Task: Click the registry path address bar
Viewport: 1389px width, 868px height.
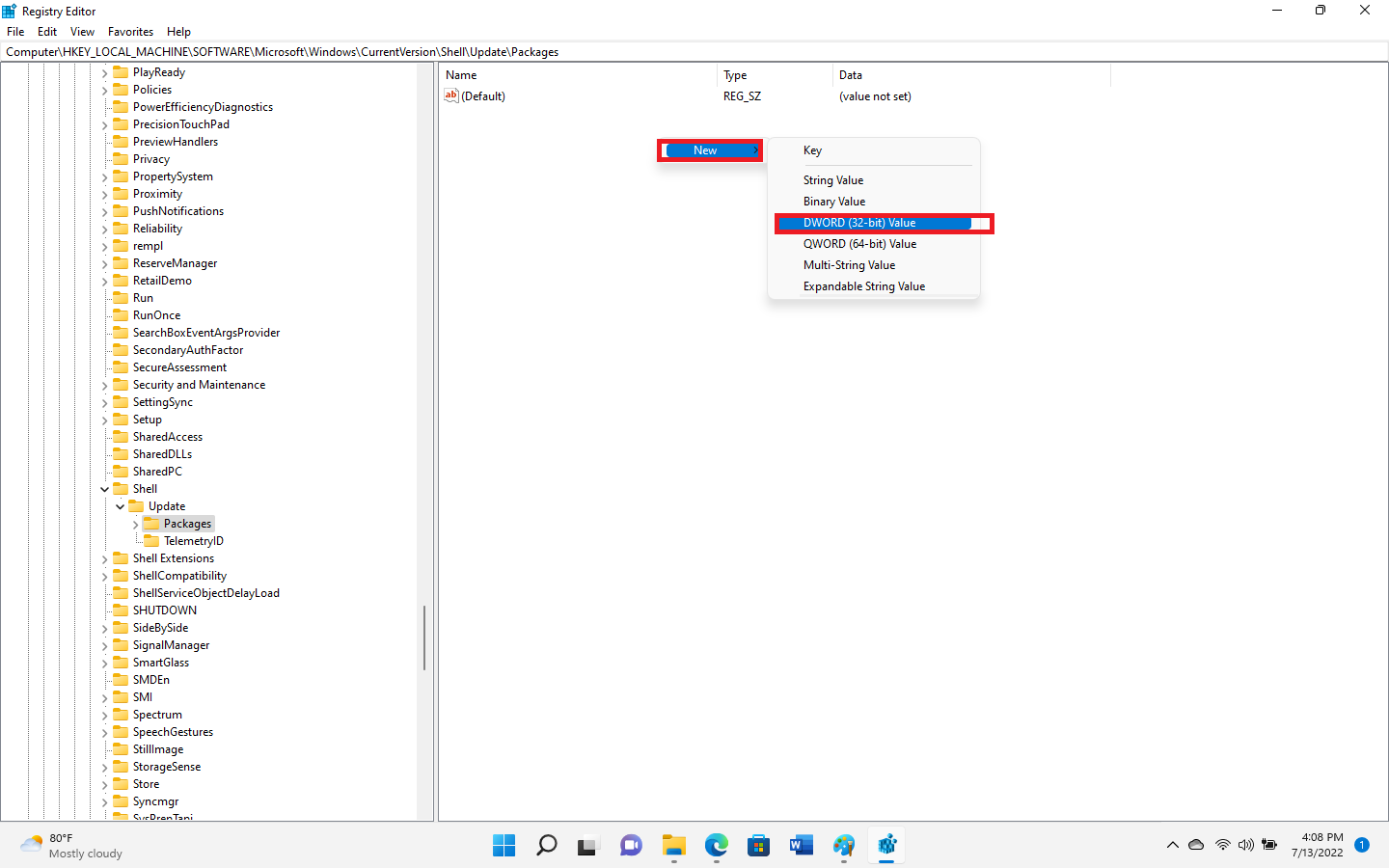Action: (x=694, y=52)
